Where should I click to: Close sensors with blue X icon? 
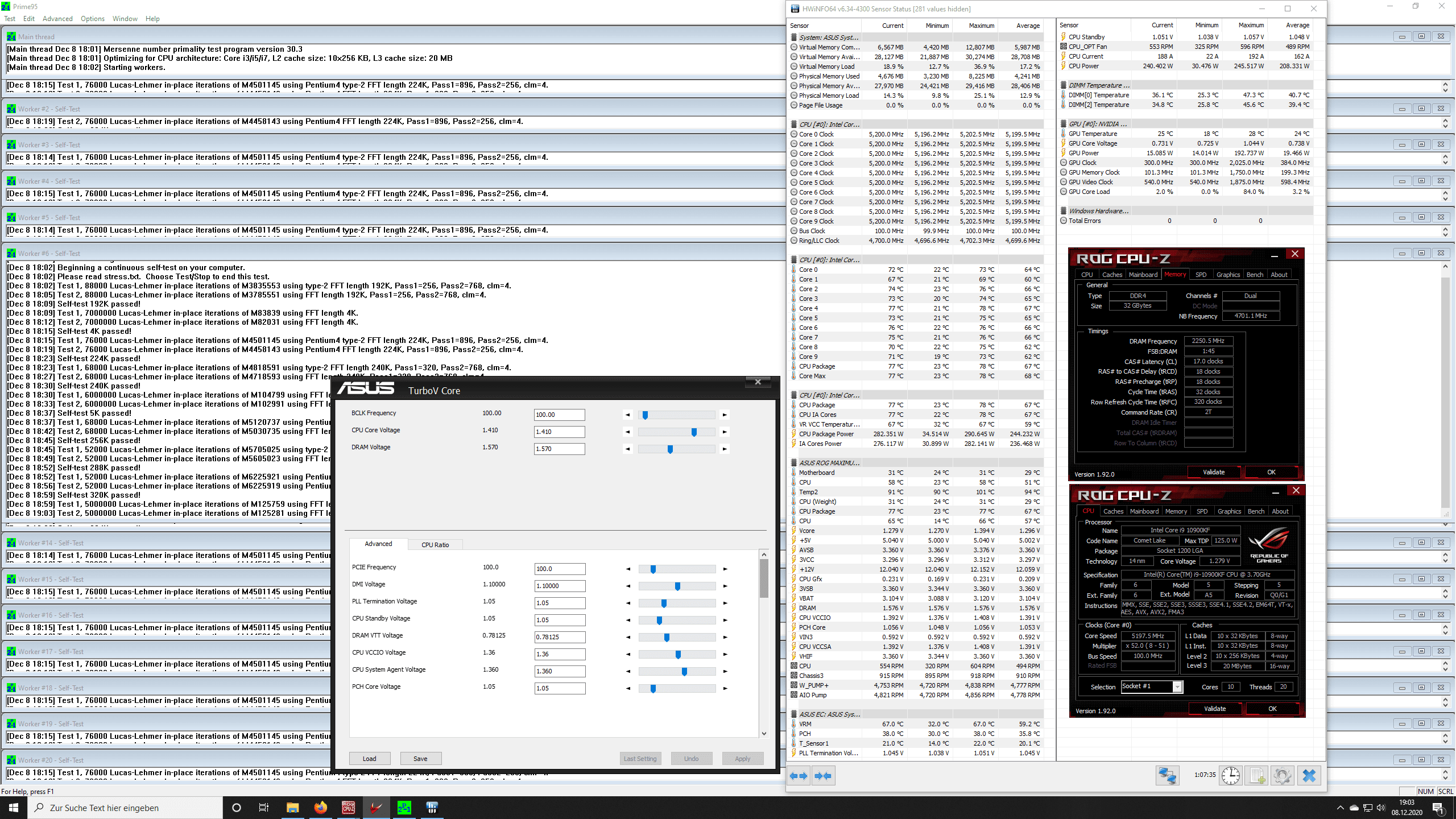(1309, 776)
